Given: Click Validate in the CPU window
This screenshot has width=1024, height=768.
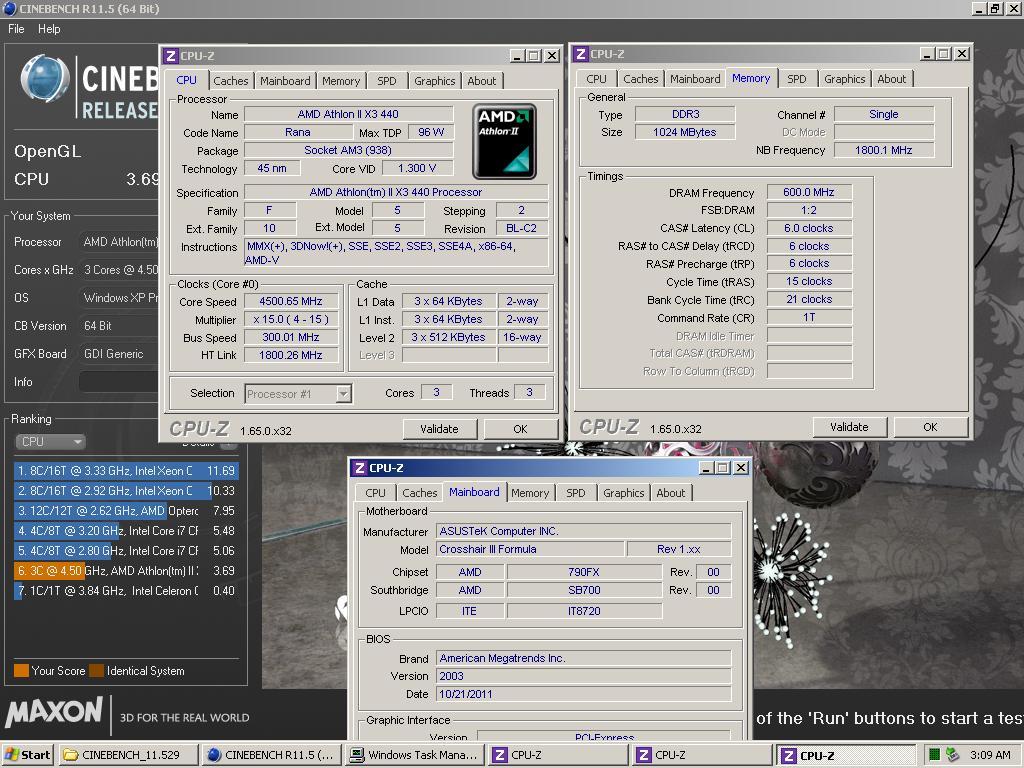Looking at the screenshot, I should (x=440, y=429).
